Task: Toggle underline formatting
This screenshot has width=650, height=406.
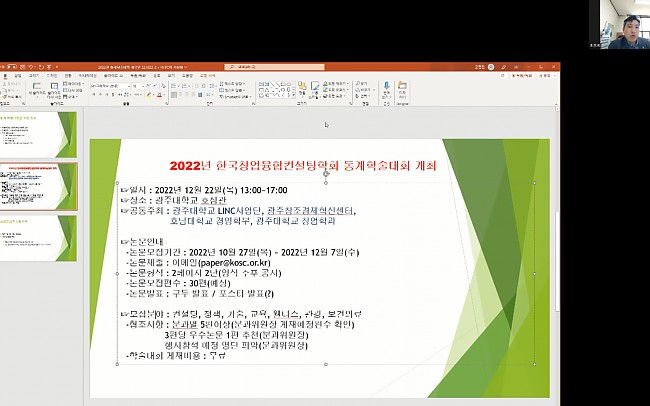Action: (107, 95)
